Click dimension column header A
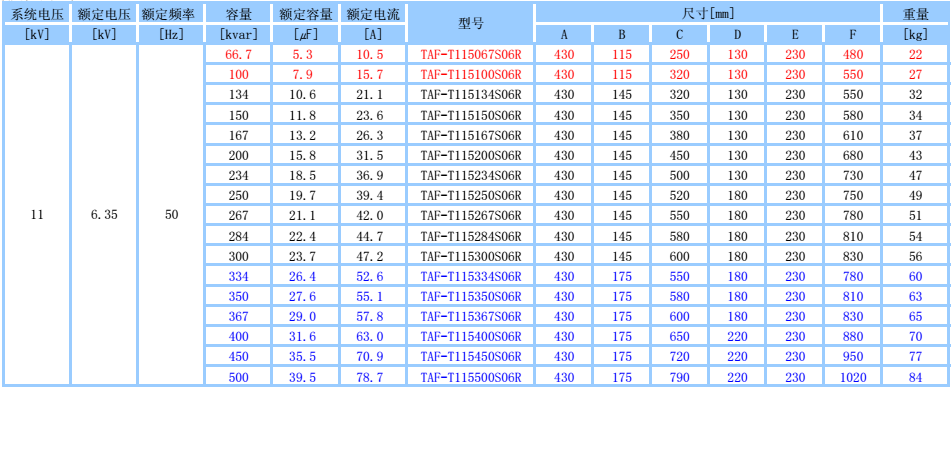Screen dimensions: 951x460 point(564,35)
